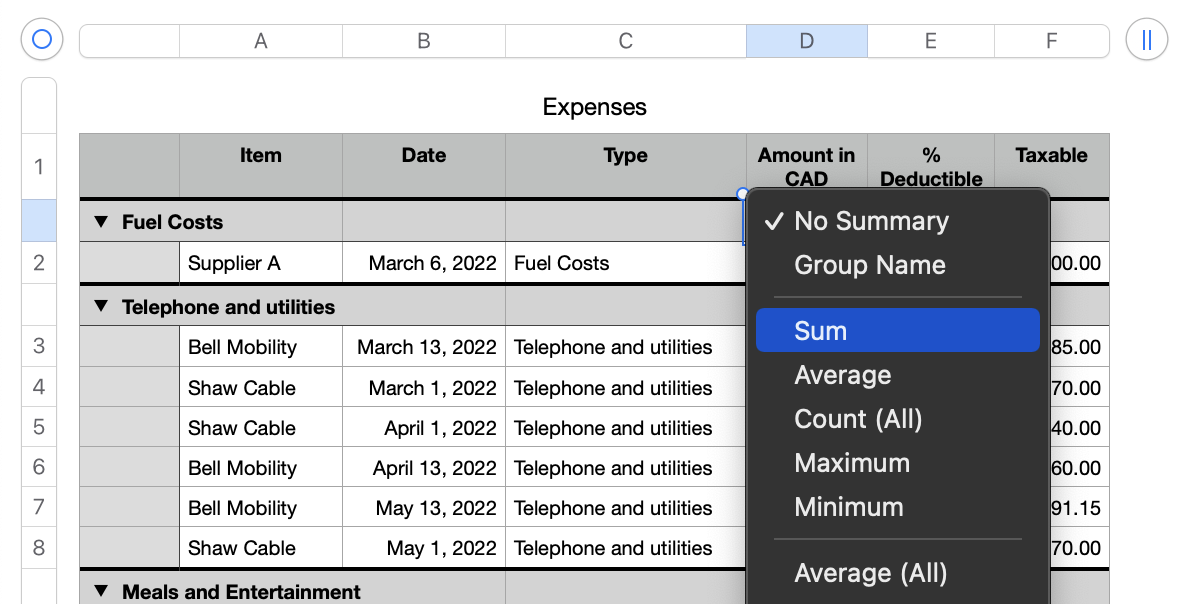Select column D header
Screen dimensions: 1198x604
806,41
